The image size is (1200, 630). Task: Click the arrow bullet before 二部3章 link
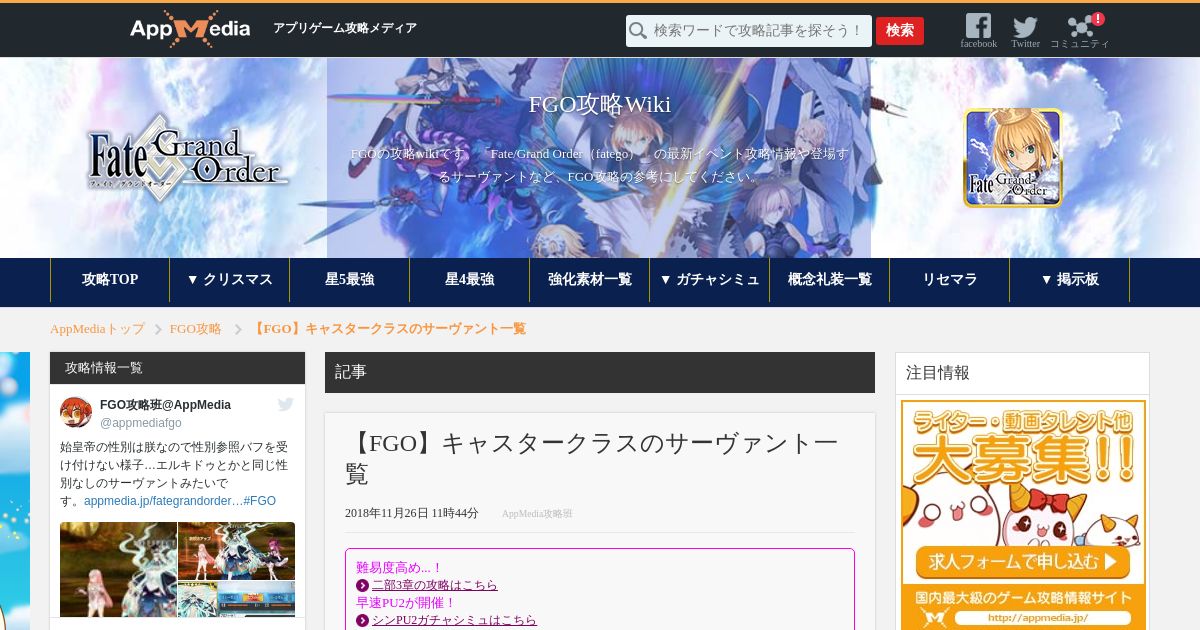(x=362, y=585)
